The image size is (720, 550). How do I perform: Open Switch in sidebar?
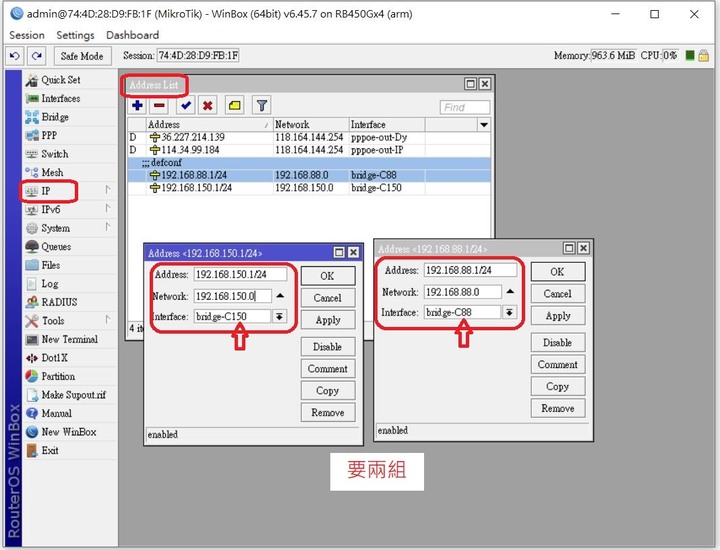[55, 154]
